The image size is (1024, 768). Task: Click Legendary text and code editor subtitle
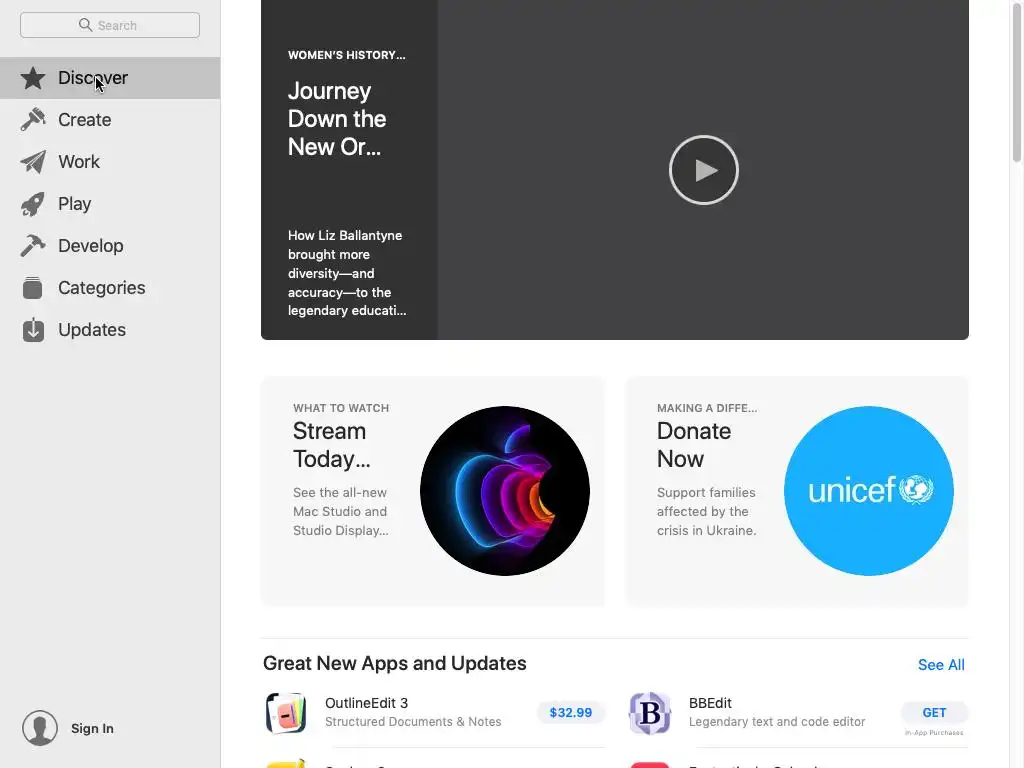[777, 722]
